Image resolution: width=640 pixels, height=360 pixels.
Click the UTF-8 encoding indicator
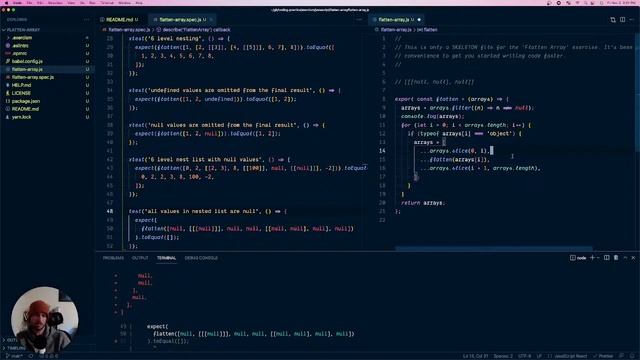[x=524, y=356]
